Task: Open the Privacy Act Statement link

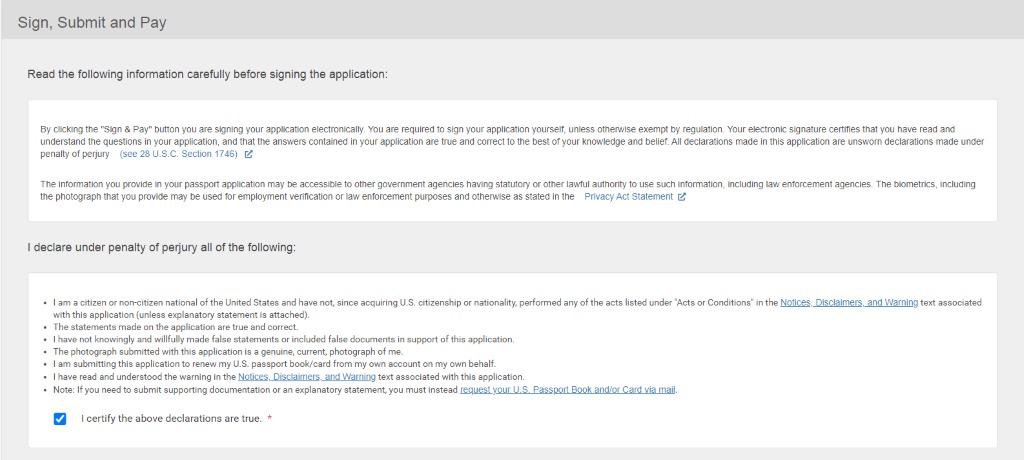Action: (628, 197)
